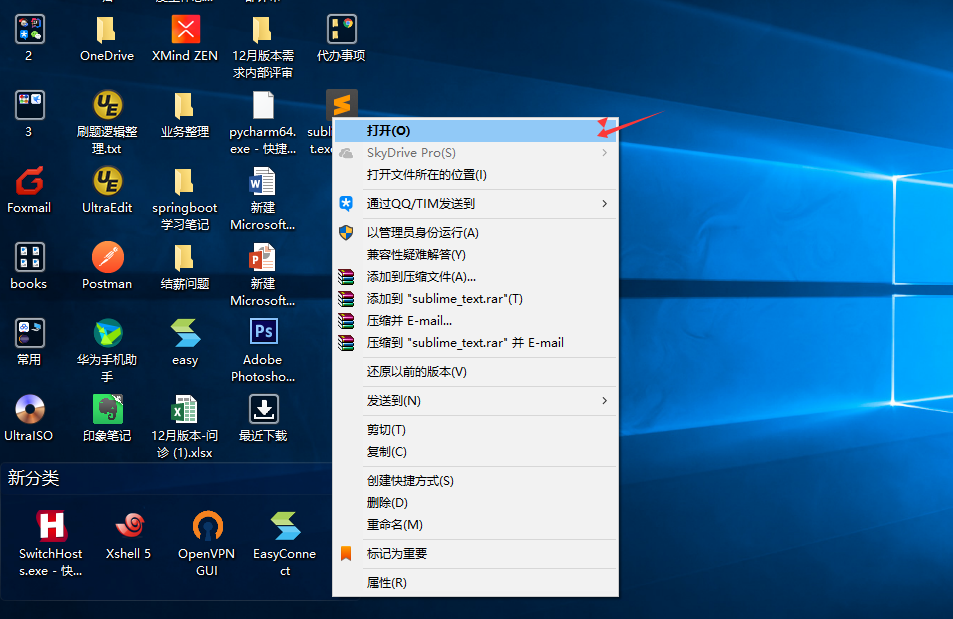The width and height of the screenshot is (953, 619).
Task: Choose 删除(D) from context menu
Action: 475,503
